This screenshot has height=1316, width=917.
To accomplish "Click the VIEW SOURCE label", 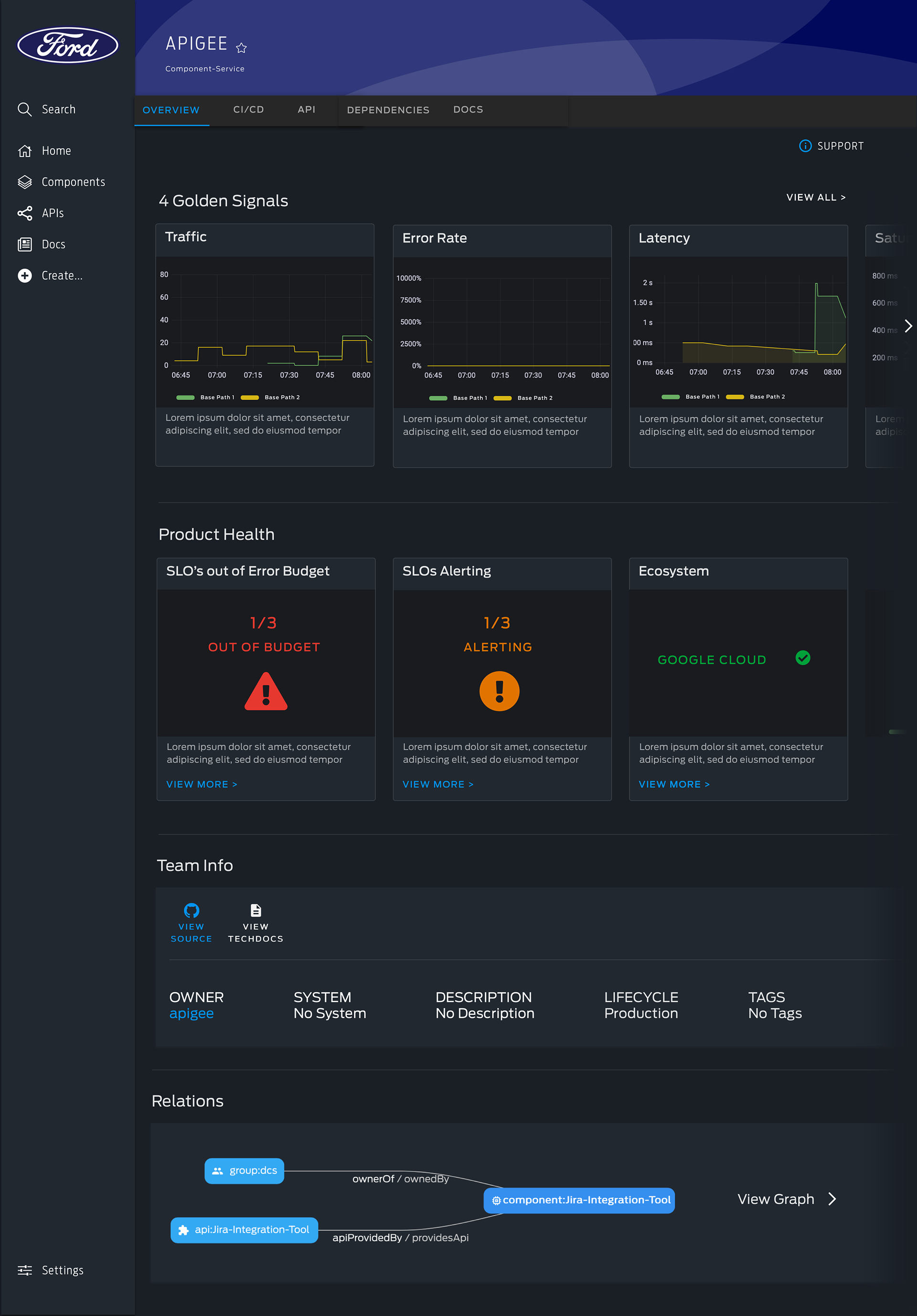I will [192, 933].
